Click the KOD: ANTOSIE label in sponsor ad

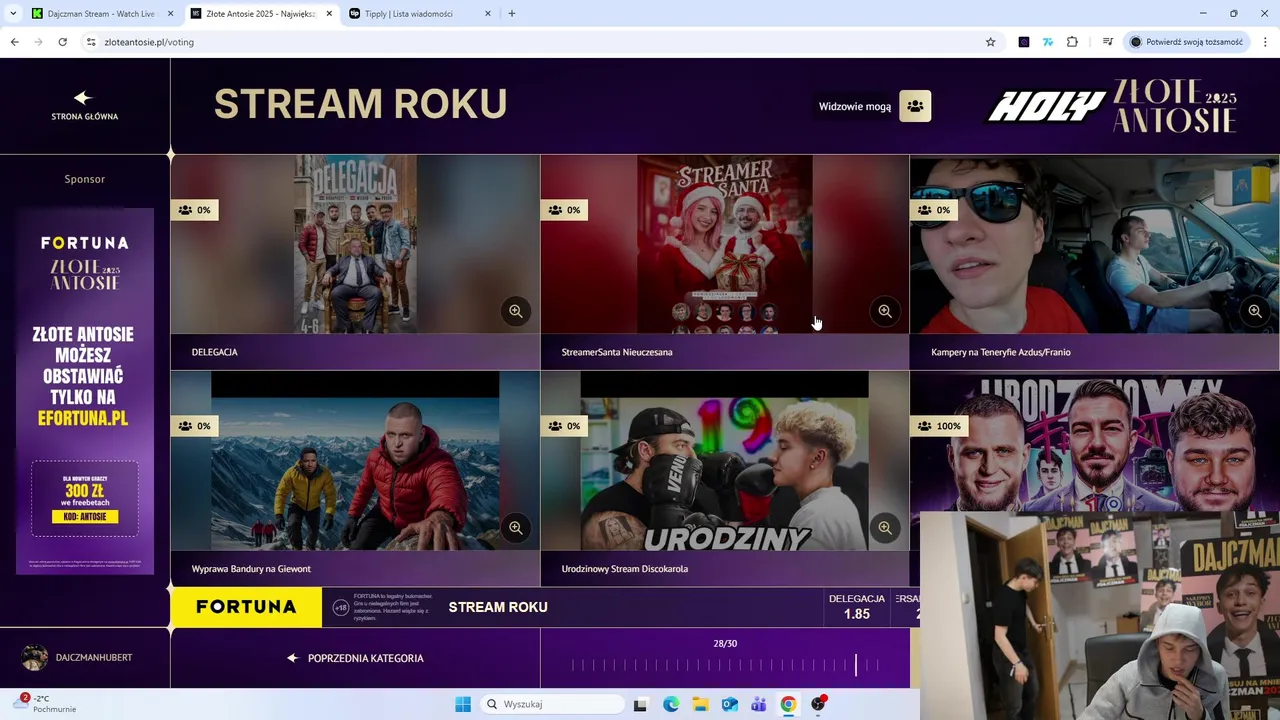(85, 517)
